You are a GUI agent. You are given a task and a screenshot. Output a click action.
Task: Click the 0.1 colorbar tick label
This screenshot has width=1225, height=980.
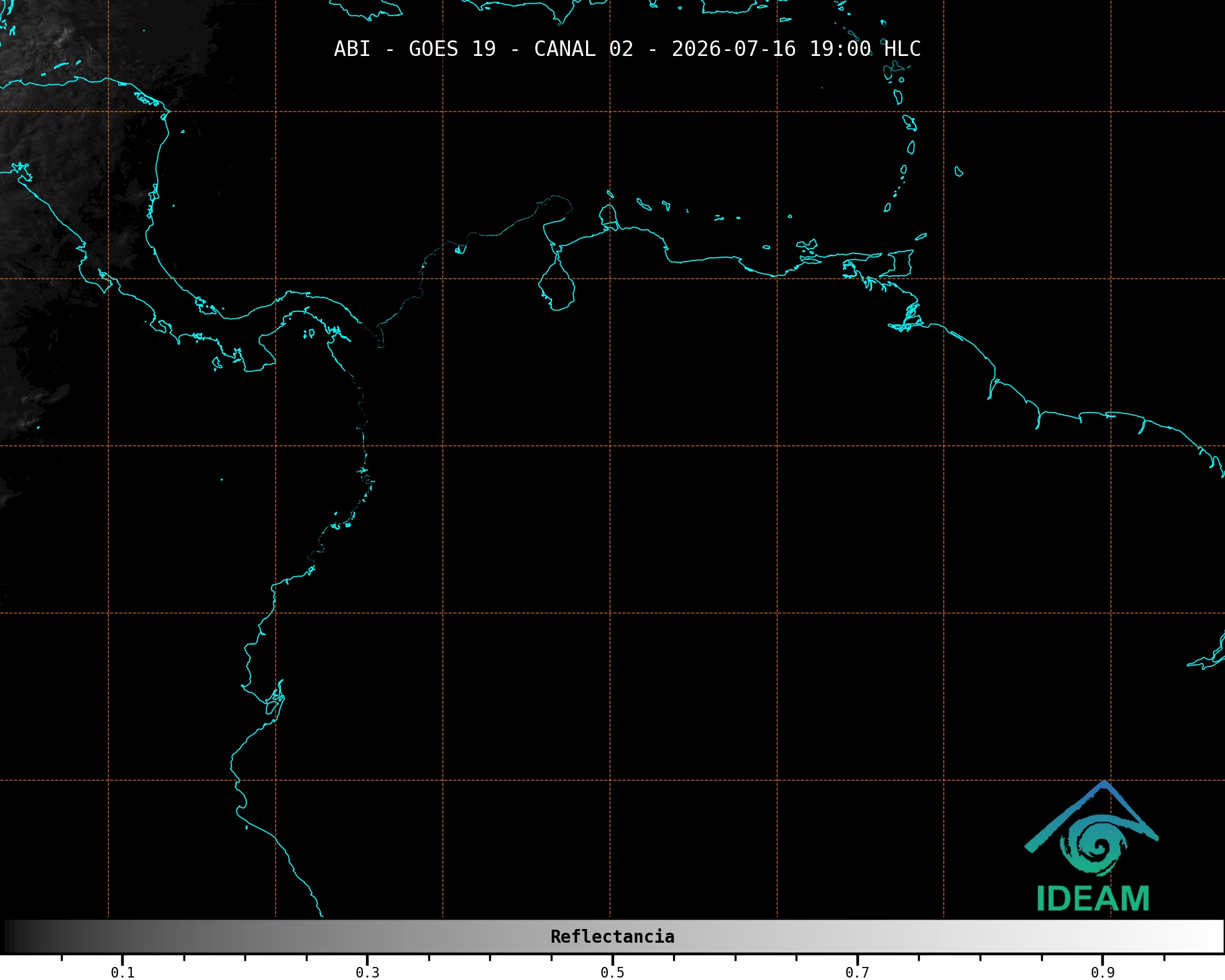pyautogui.click(x=122, y=973)
